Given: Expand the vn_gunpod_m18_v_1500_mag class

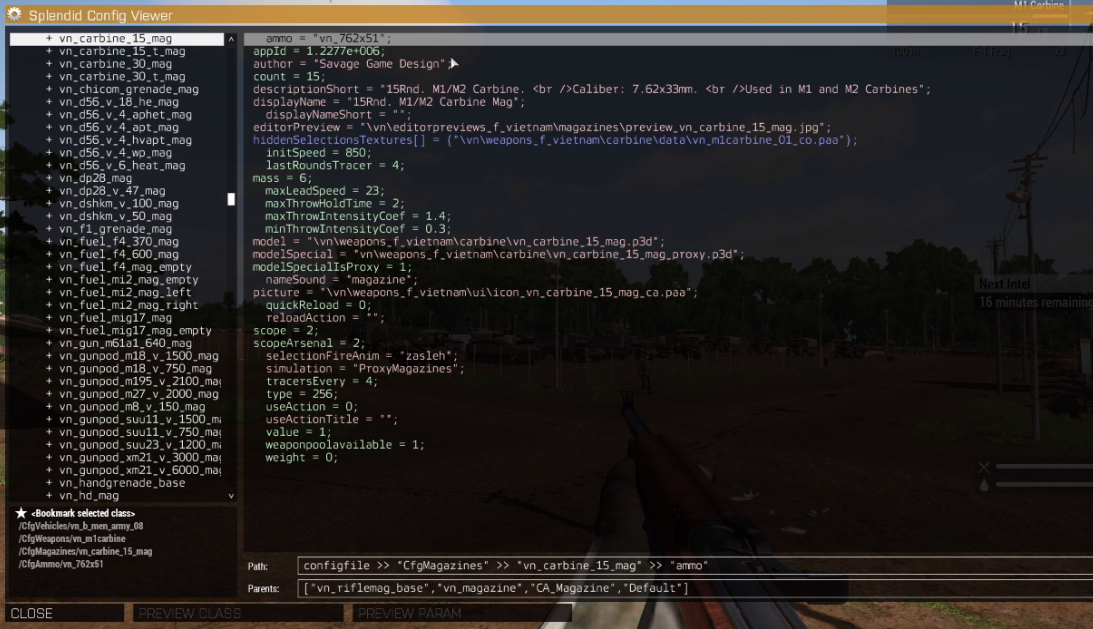Looking at the screenshot, I should point(48,355).
